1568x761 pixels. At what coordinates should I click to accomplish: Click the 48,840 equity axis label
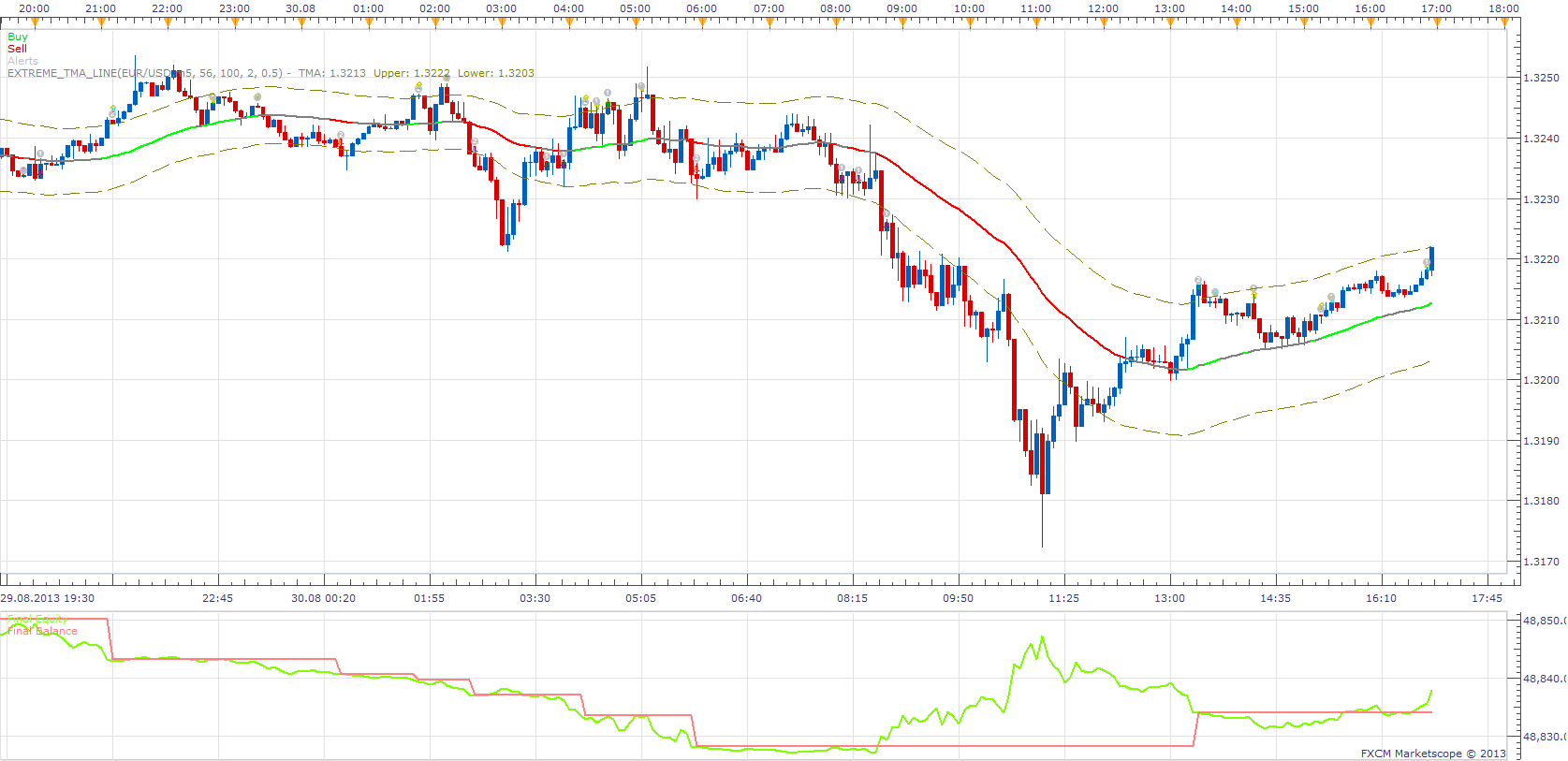pos(1545,679)
